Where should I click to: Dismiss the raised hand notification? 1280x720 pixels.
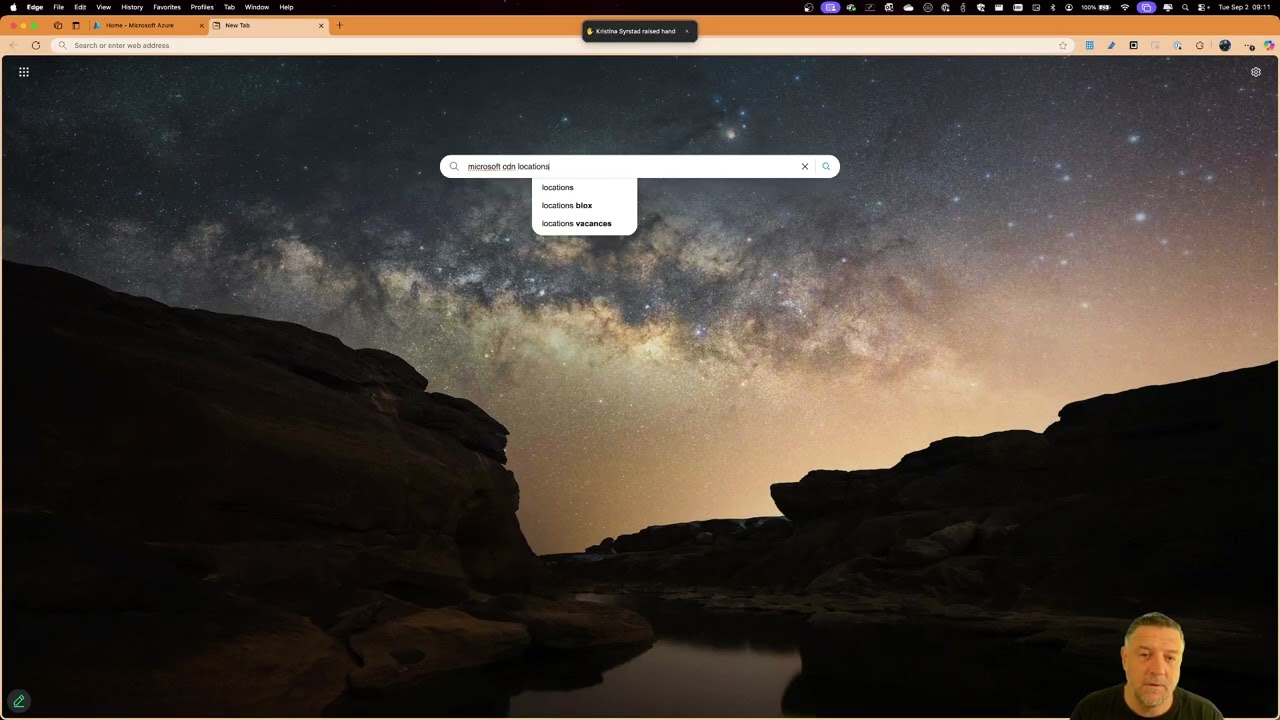(687, 31)
